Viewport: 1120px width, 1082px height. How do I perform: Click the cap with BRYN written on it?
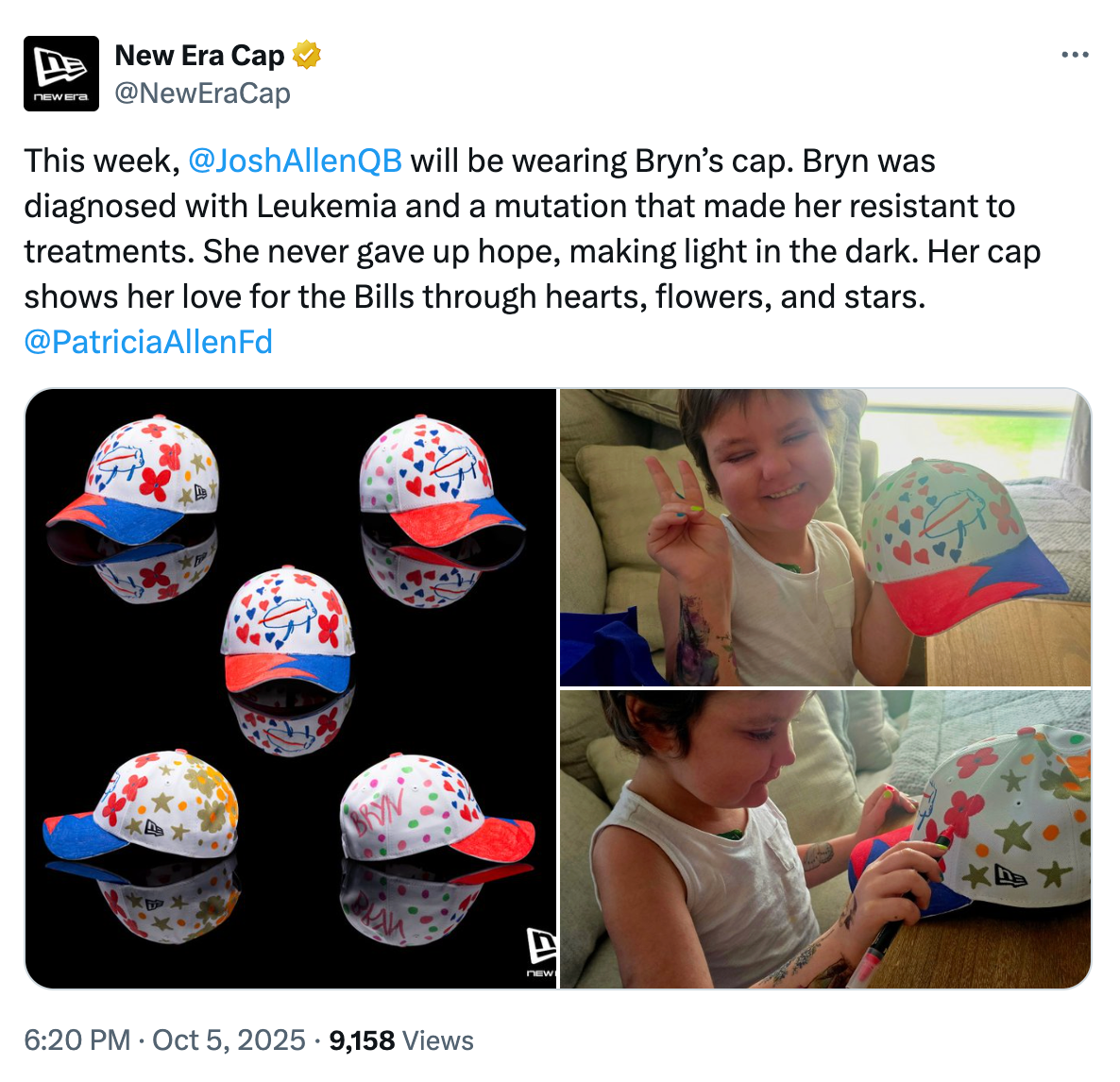click(437, 808)
